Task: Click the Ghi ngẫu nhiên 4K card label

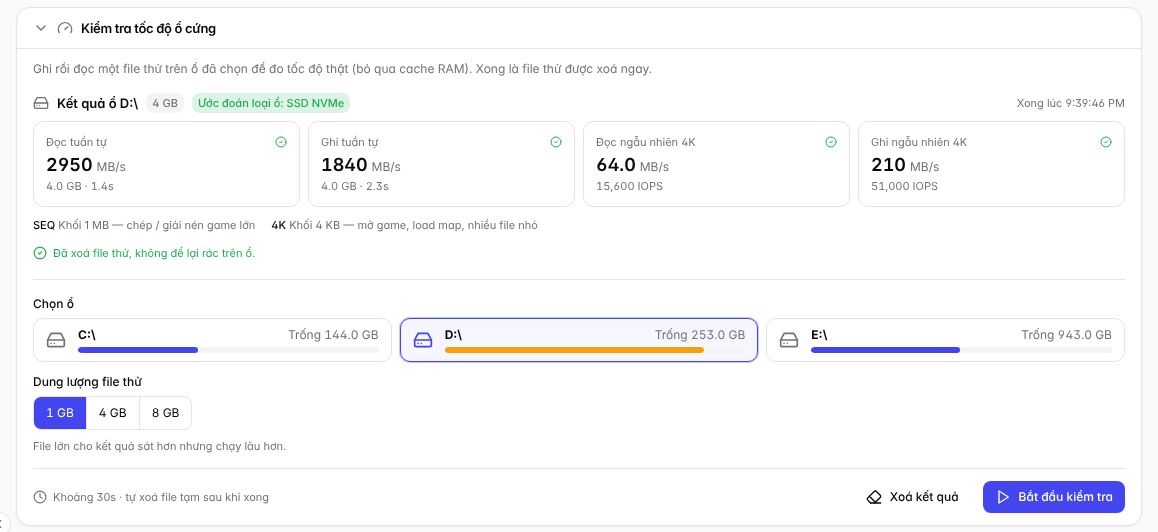Action: (919, 142)
